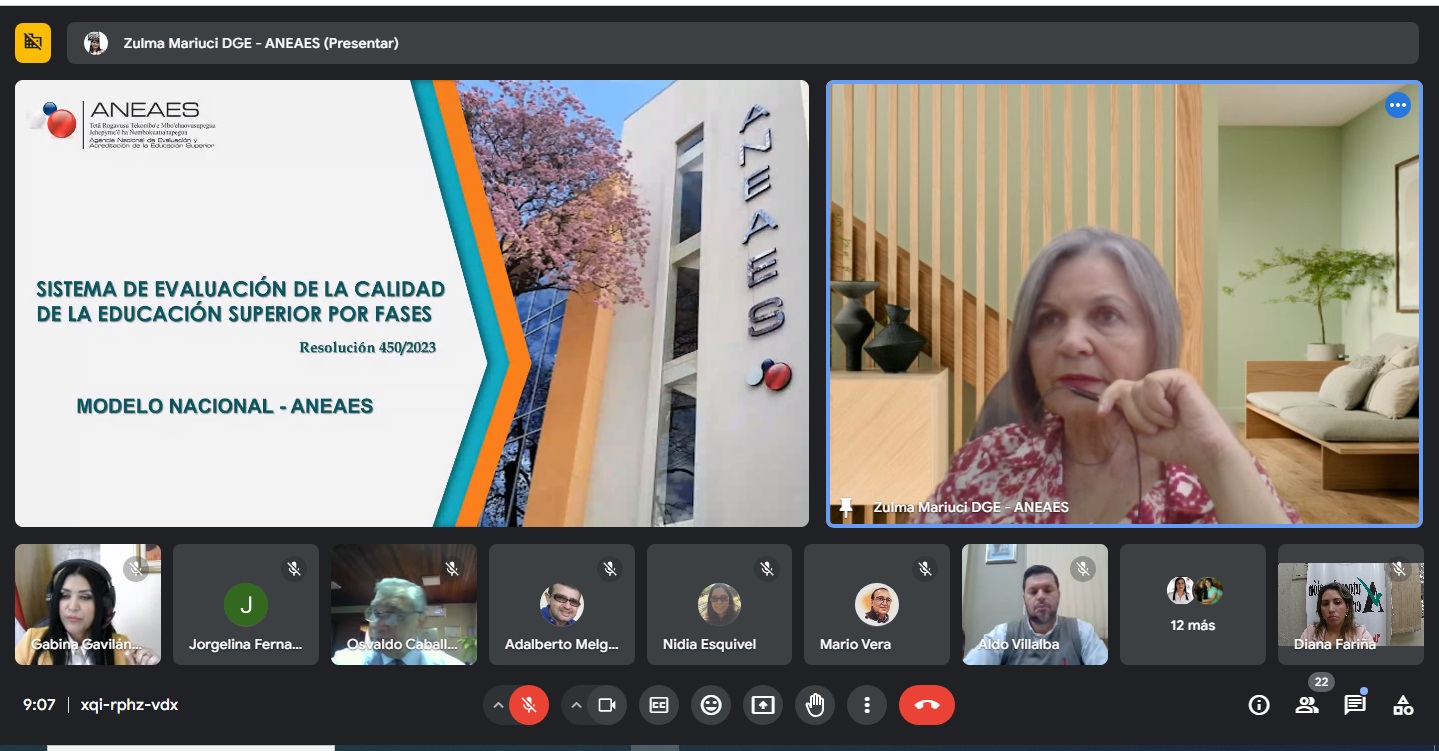Click the presentation-off icon at top left
The height and width of the screenshot is (751, 1439).
point(33,42)
